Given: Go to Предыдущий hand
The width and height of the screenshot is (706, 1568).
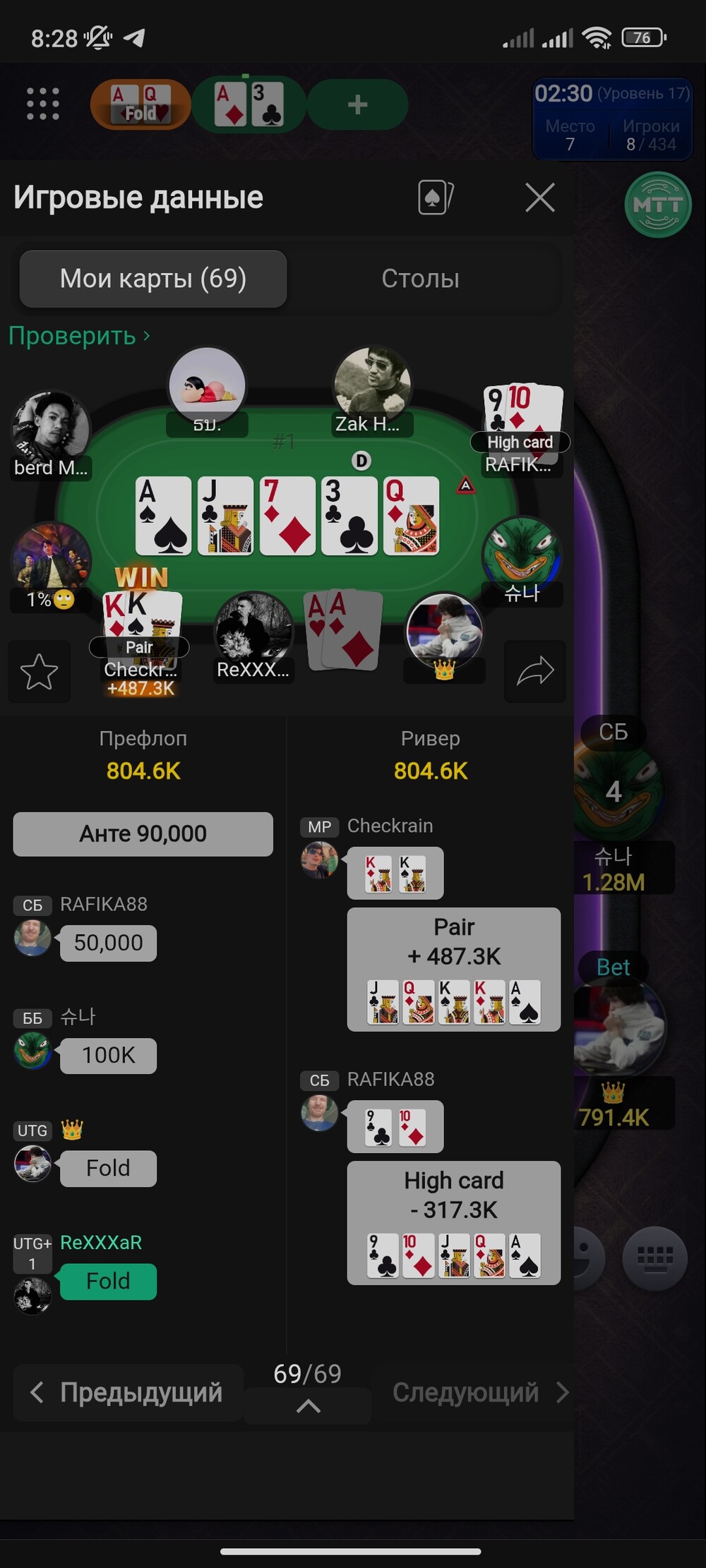Looking at the screenshot, I should tap(128, 1392).
